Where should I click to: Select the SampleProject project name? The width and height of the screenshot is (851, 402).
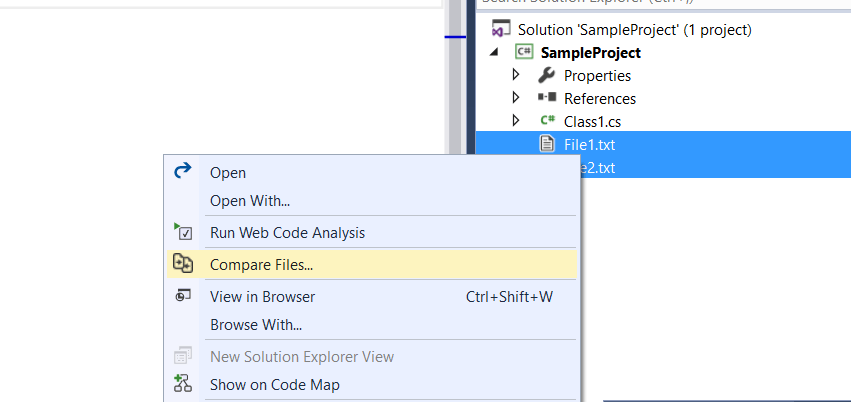590,53
